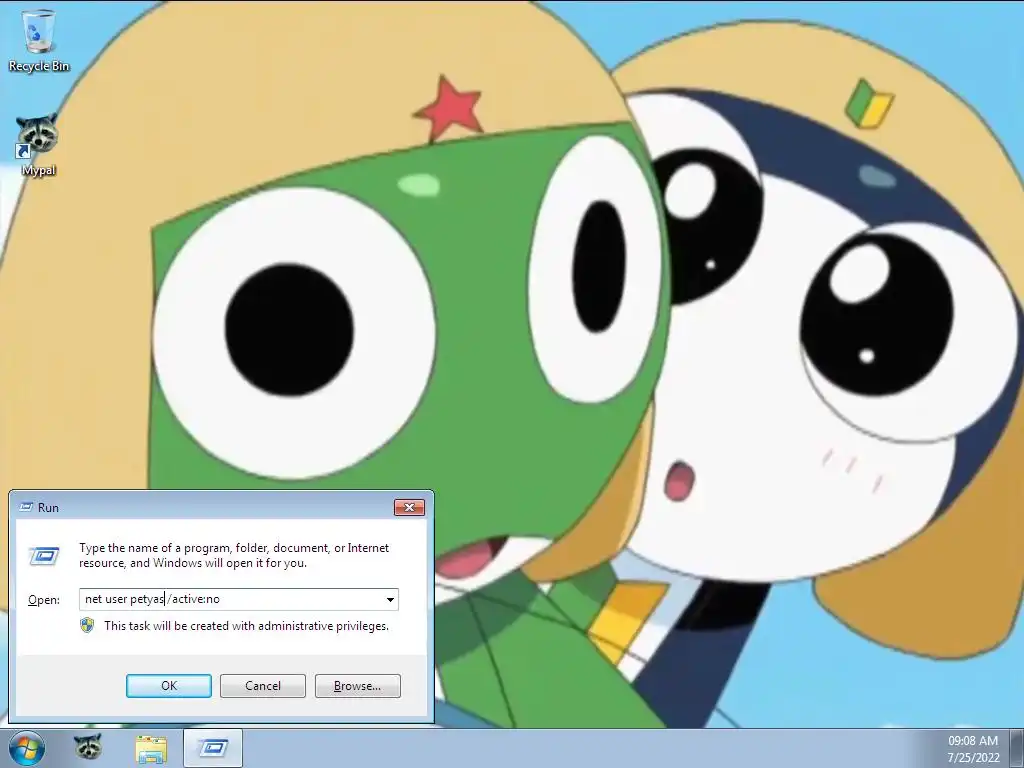1024x768 pixels.
Task: Click the Show desktop strip
Action: click(1017, 748)
